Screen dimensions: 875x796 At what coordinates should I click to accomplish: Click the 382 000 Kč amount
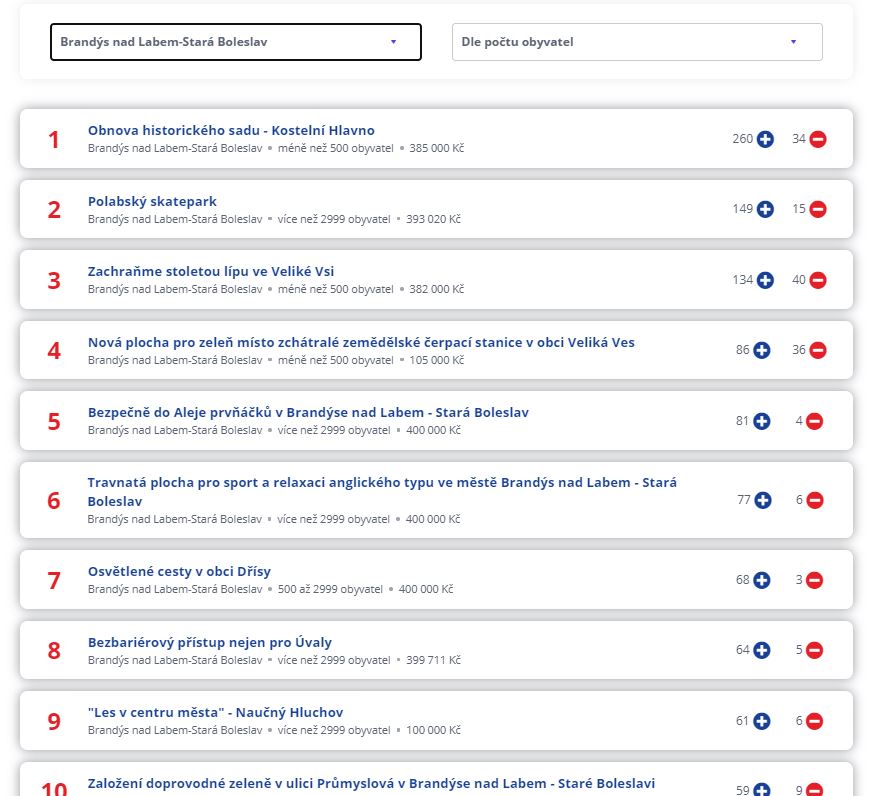(436, 290)
